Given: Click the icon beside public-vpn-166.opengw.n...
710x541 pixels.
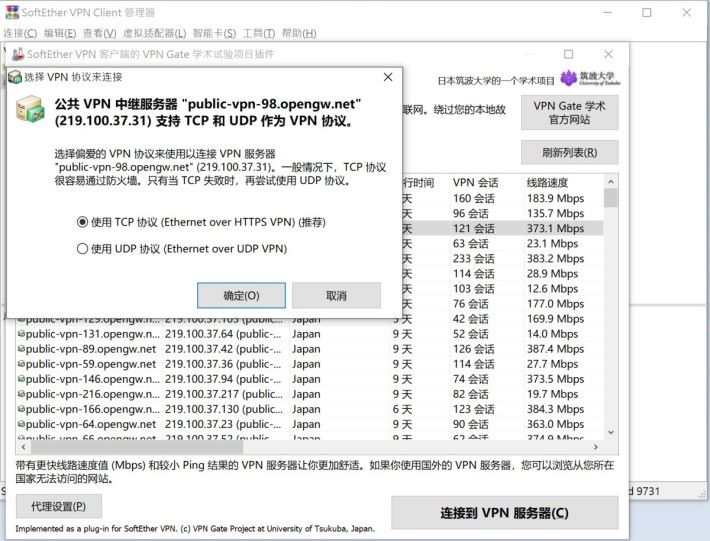Looking at the screenshot, I should tap(21, 409).
